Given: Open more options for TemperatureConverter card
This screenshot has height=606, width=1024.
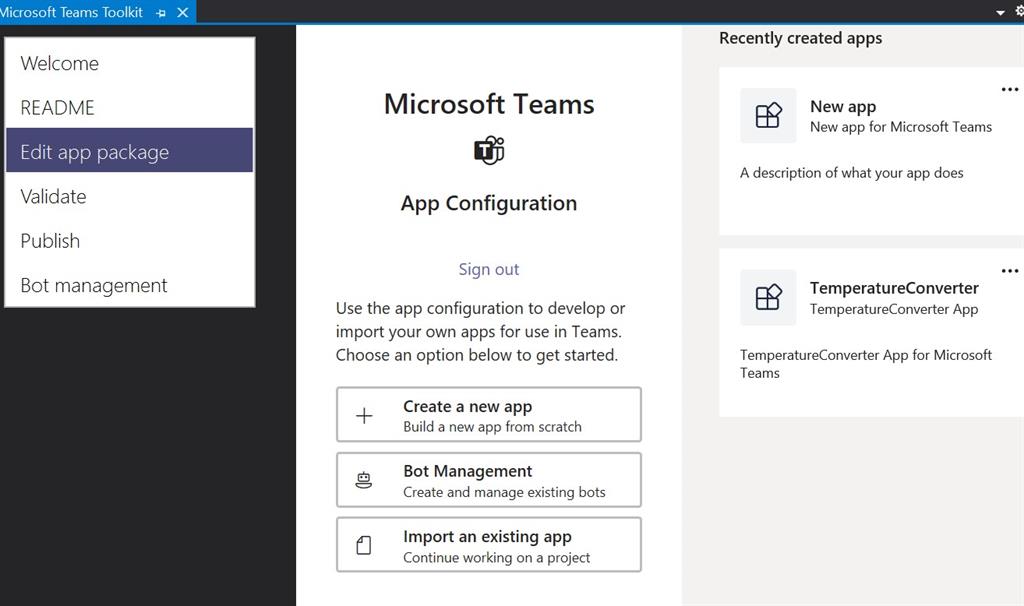Looking at the screenshot, I should (1010, 271).
